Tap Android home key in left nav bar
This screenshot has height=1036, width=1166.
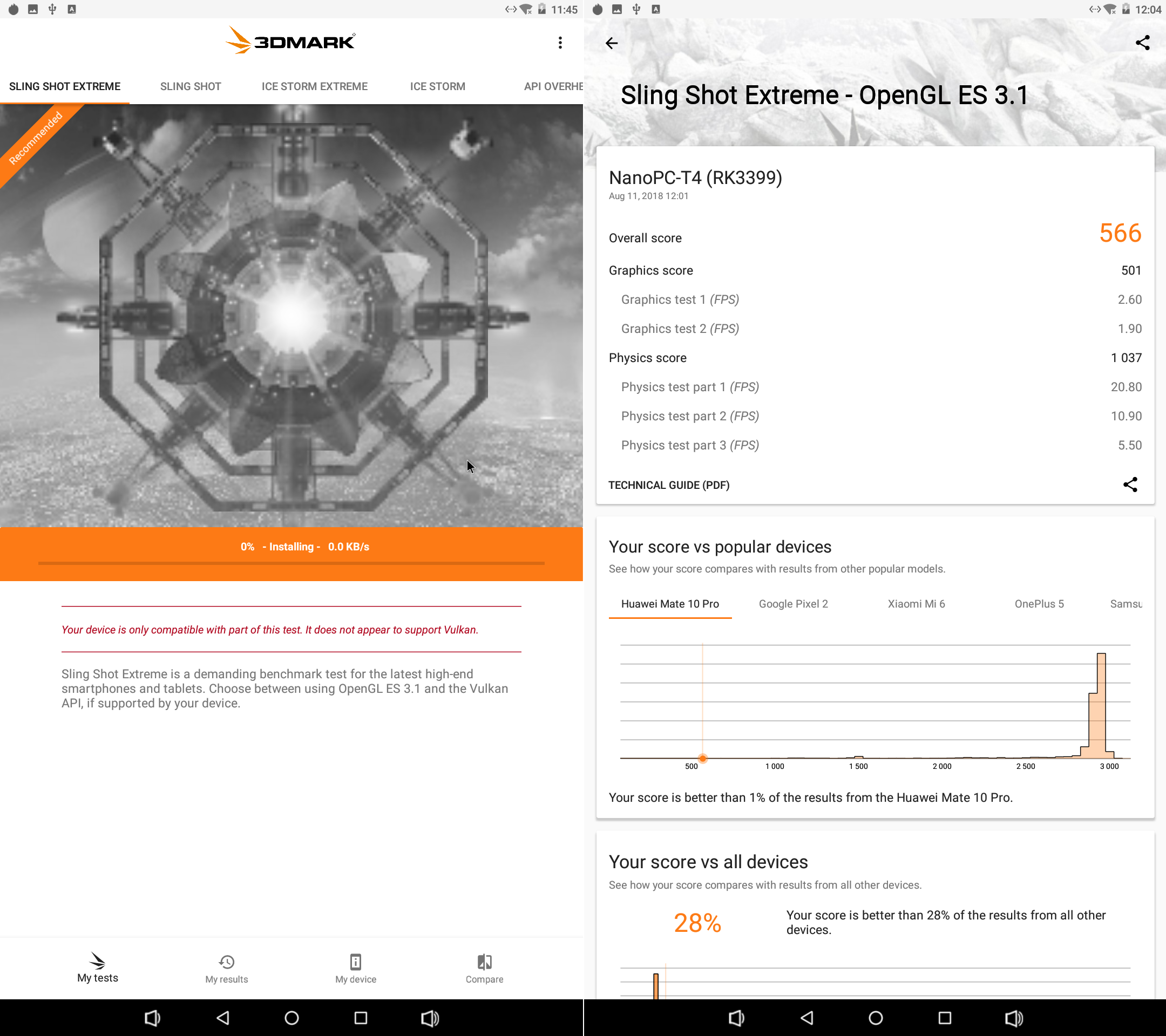[x=291, y=1018]
